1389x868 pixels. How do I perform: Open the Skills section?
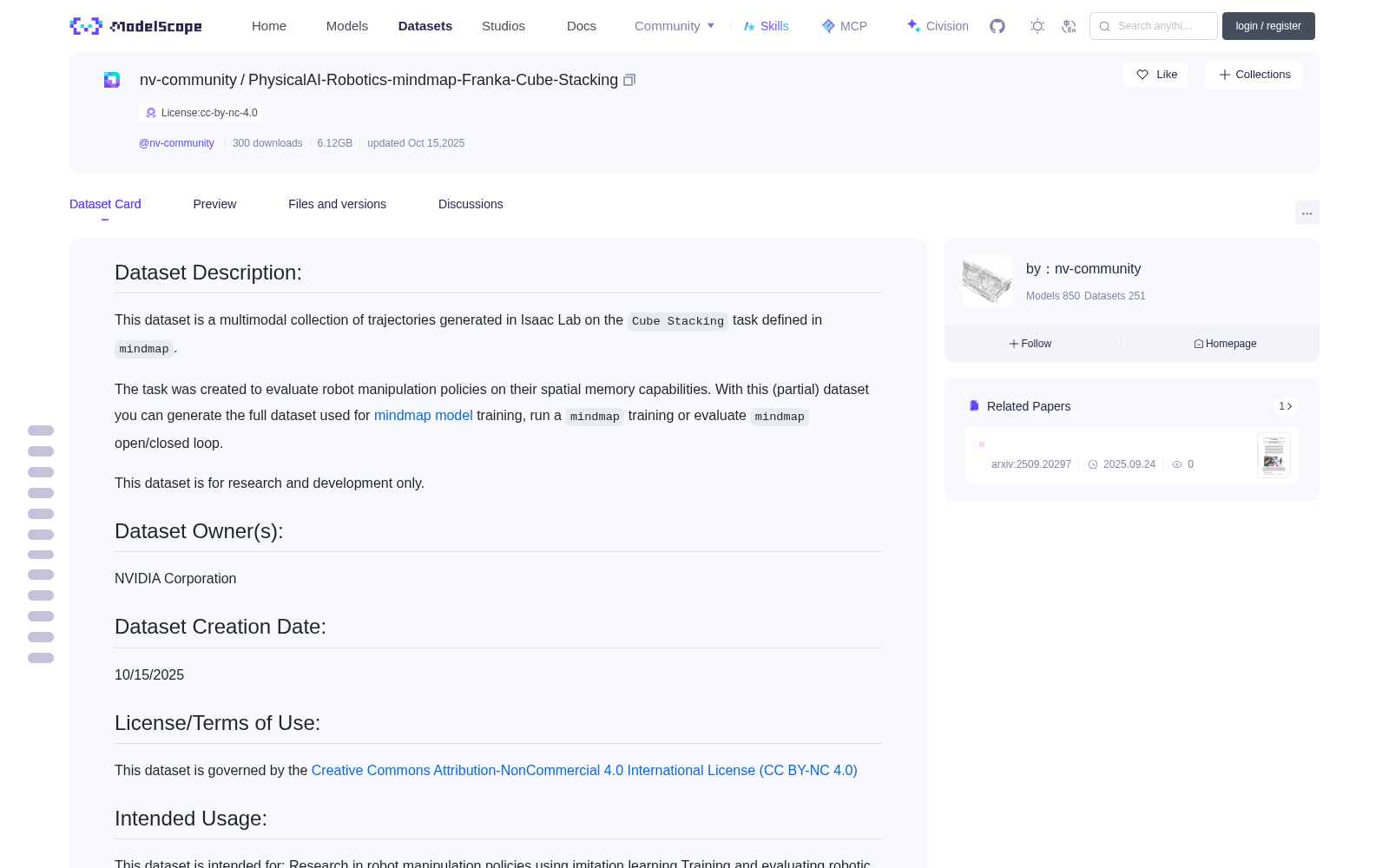[x=767, y=26]
